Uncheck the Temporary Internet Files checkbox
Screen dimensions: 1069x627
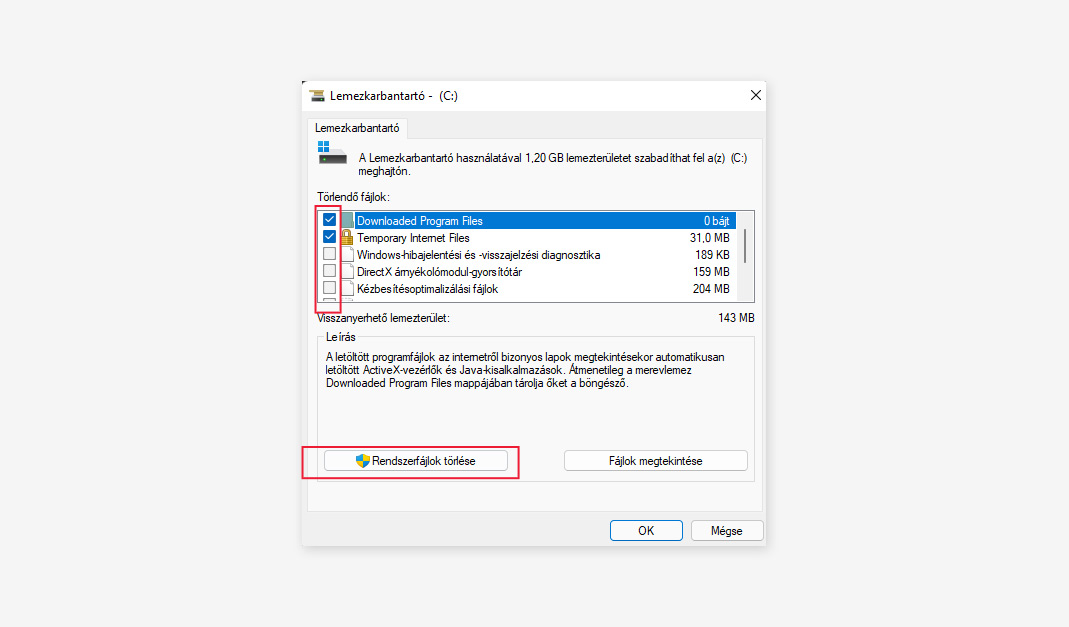[x=329, y=236]
